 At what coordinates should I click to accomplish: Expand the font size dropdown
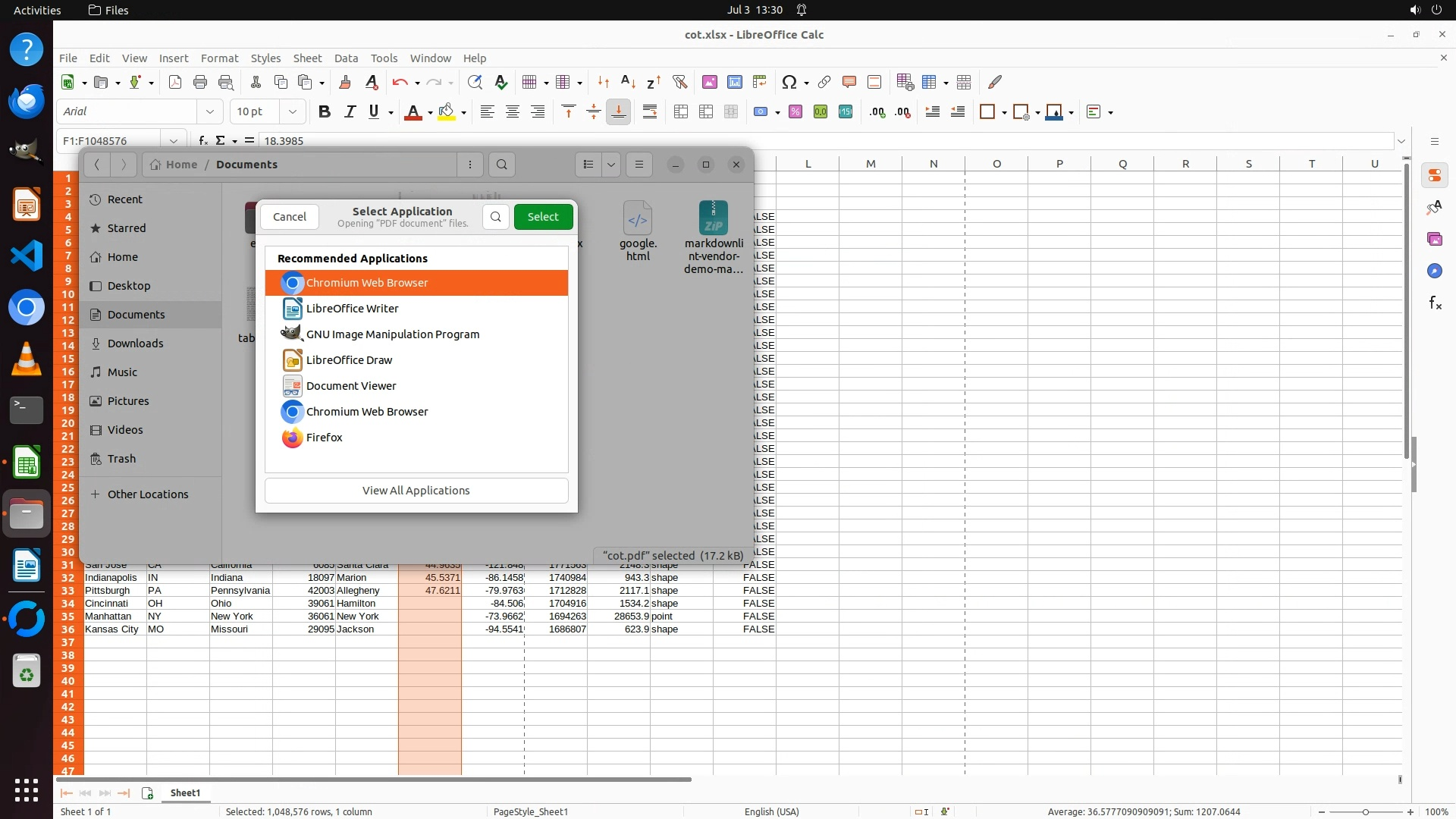coord(292,112)
